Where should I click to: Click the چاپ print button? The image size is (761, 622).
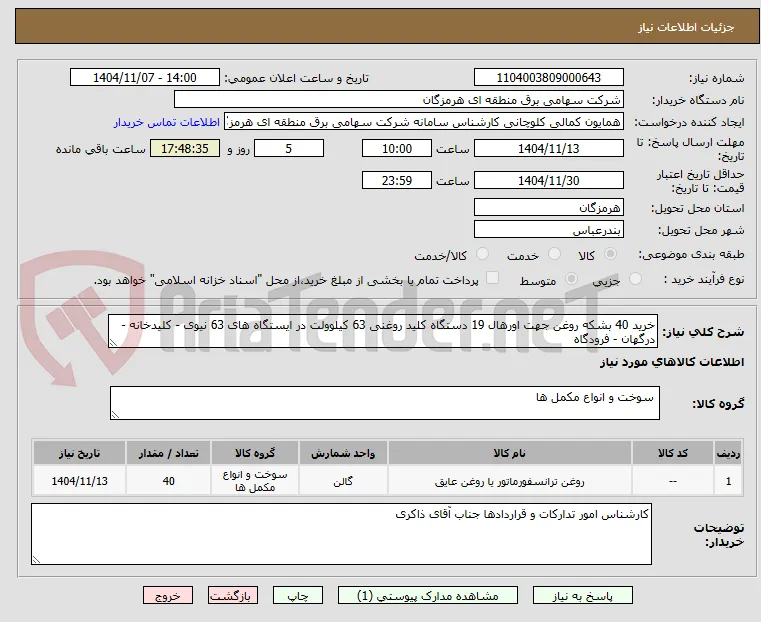298,595
